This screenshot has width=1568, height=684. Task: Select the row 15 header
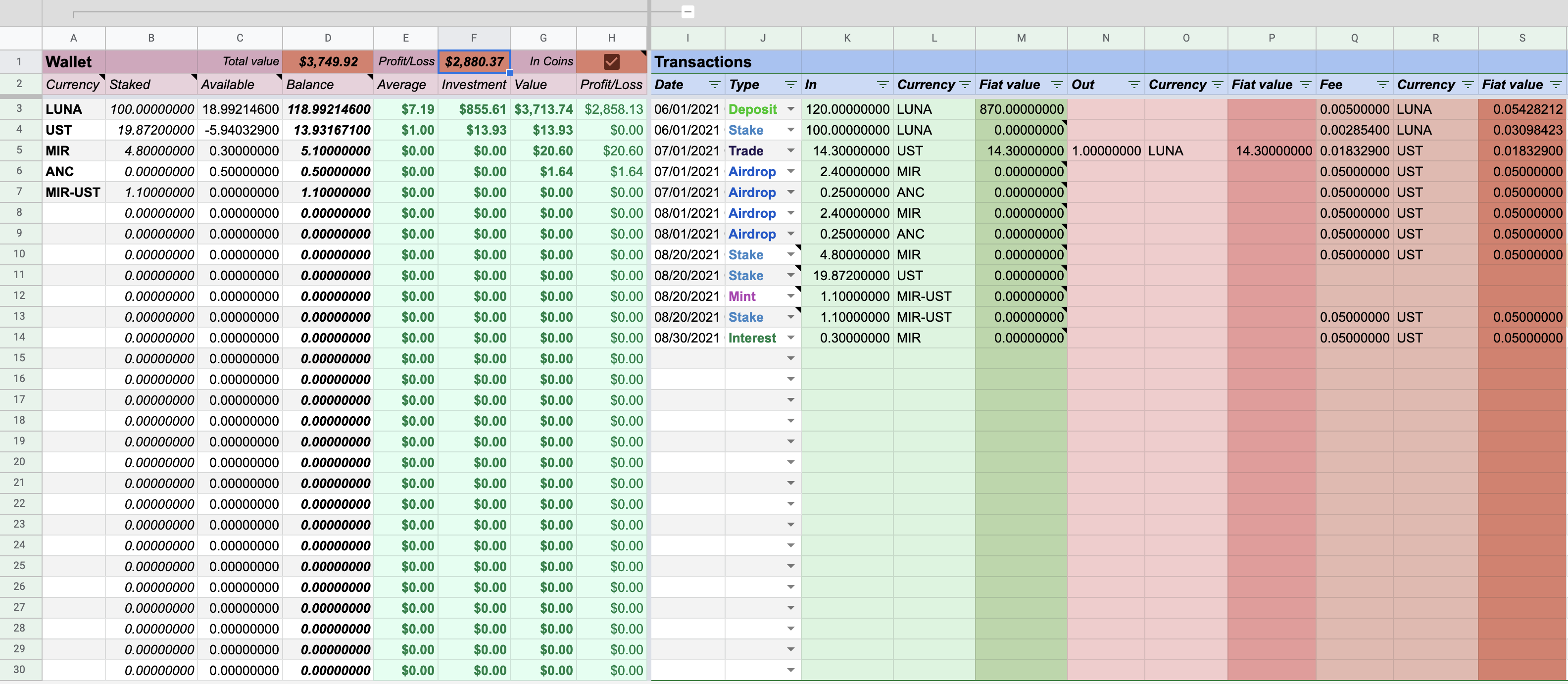point(19,358)
